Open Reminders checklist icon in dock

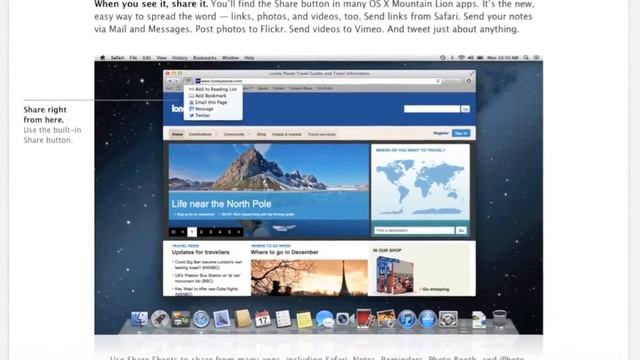point(283,319)
